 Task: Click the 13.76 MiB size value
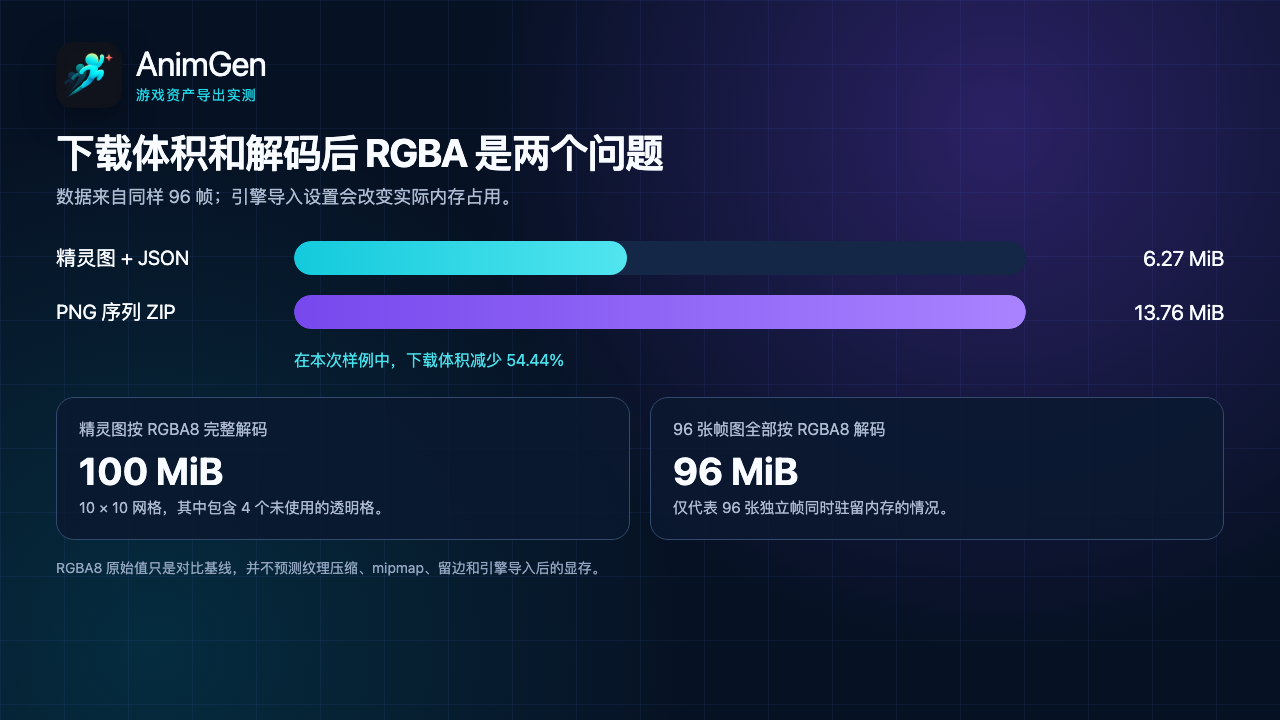click(x=1179, y=313)
